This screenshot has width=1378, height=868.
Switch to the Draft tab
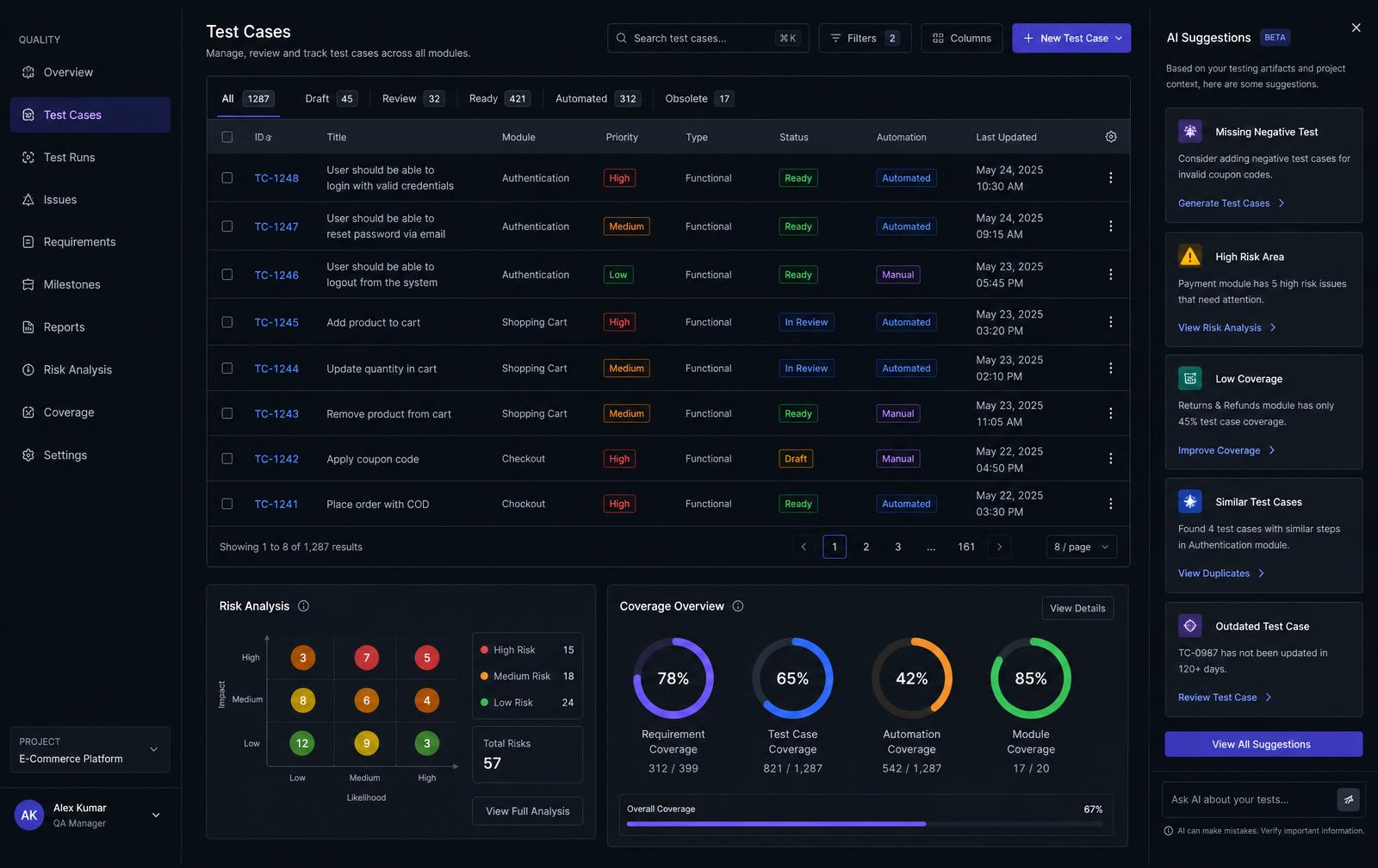pos(331,99)
